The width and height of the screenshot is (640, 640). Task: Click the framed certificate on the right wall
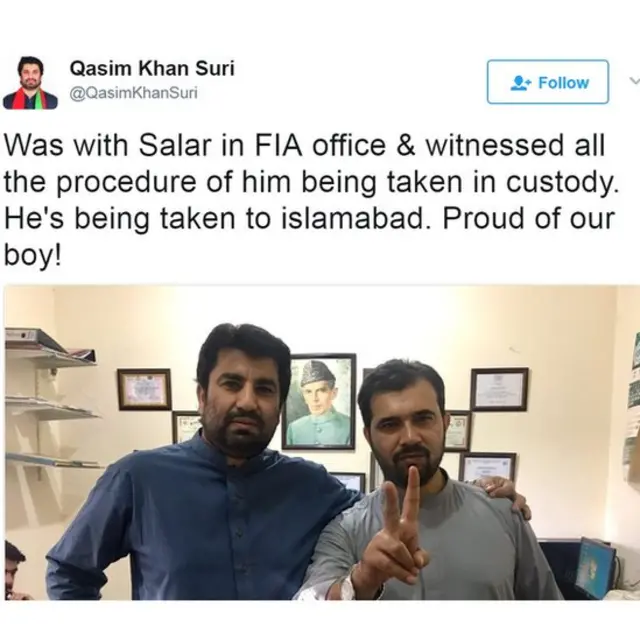[499, 389]
